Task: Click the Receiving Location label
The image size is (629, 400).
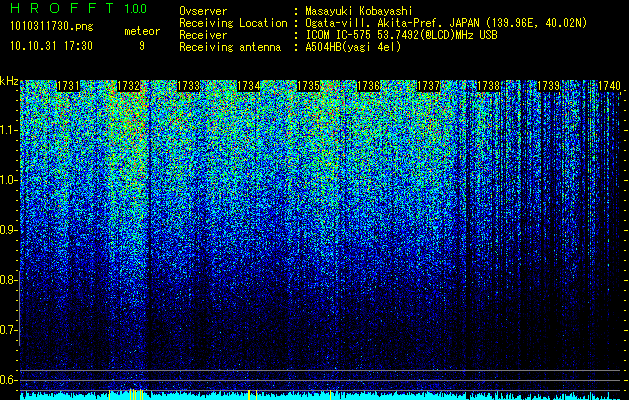Action: (233, 23)
